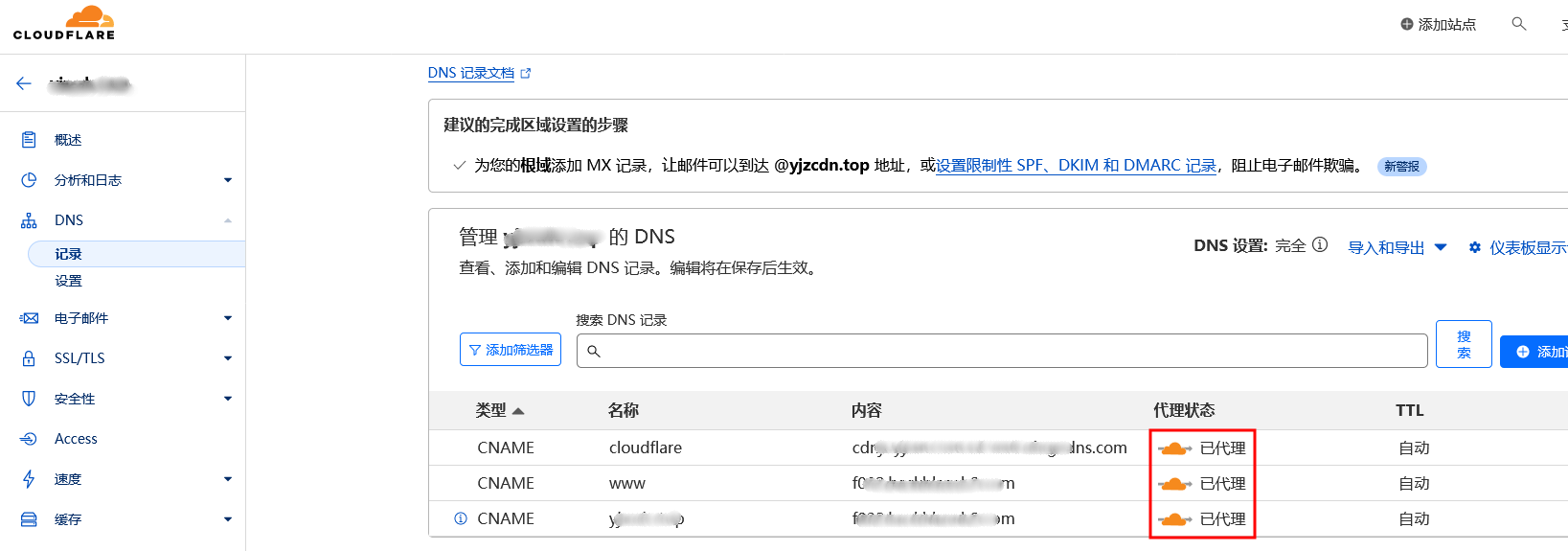Click the info icon beside DNS 设置 完全

click(1320, 245)
